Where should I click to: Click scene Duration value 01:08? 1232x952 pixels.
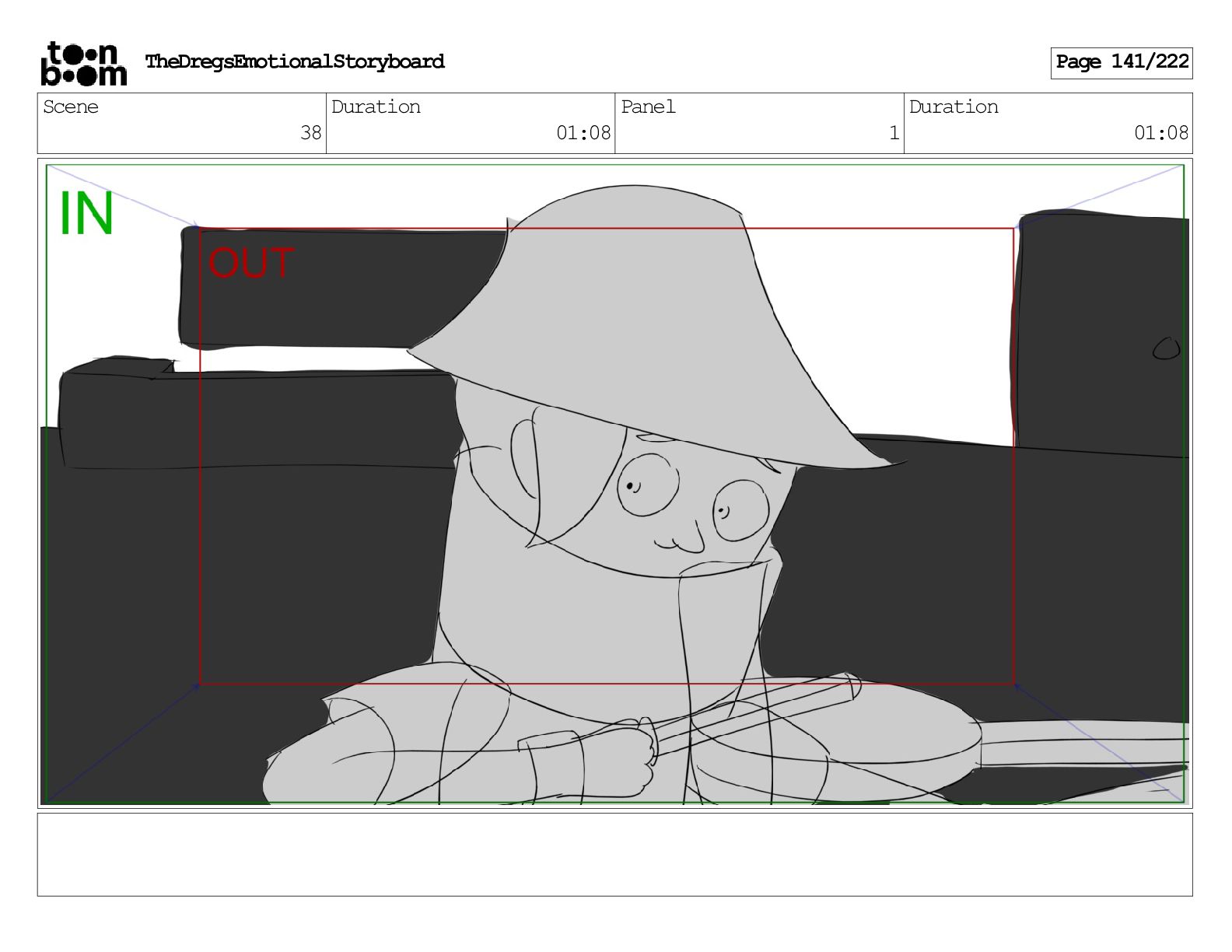click(583, 133)
